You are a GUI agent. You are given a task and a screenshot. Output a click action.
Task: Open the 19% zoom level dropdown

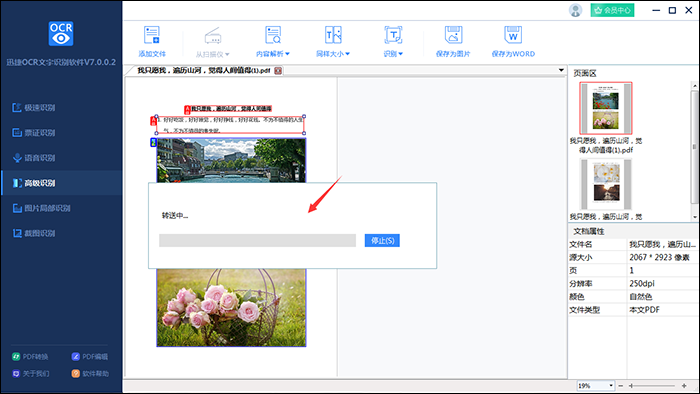pos(611,386)
